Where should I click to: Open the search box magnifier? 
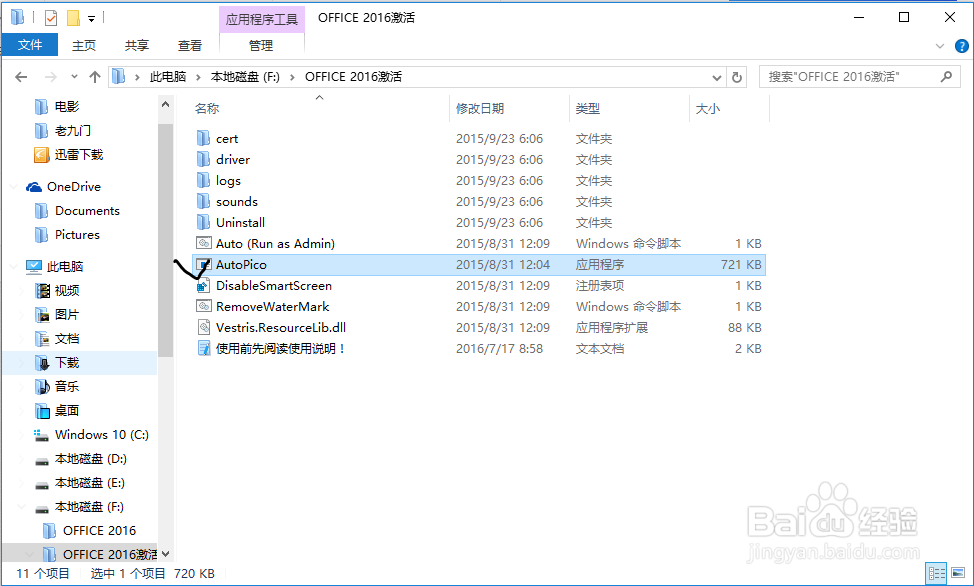click(947, 76)
